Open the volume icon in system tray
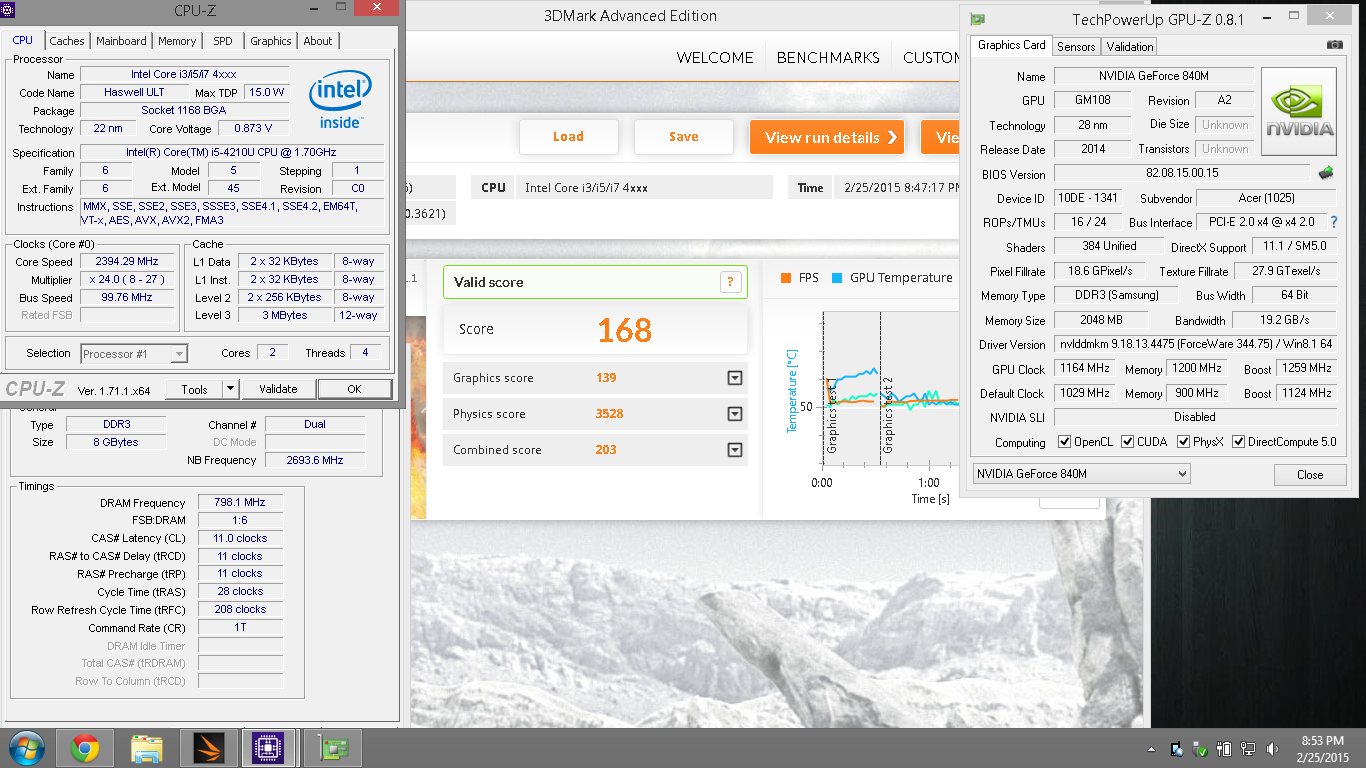This screenshot has width=1366, height=768. point(1271,749)
